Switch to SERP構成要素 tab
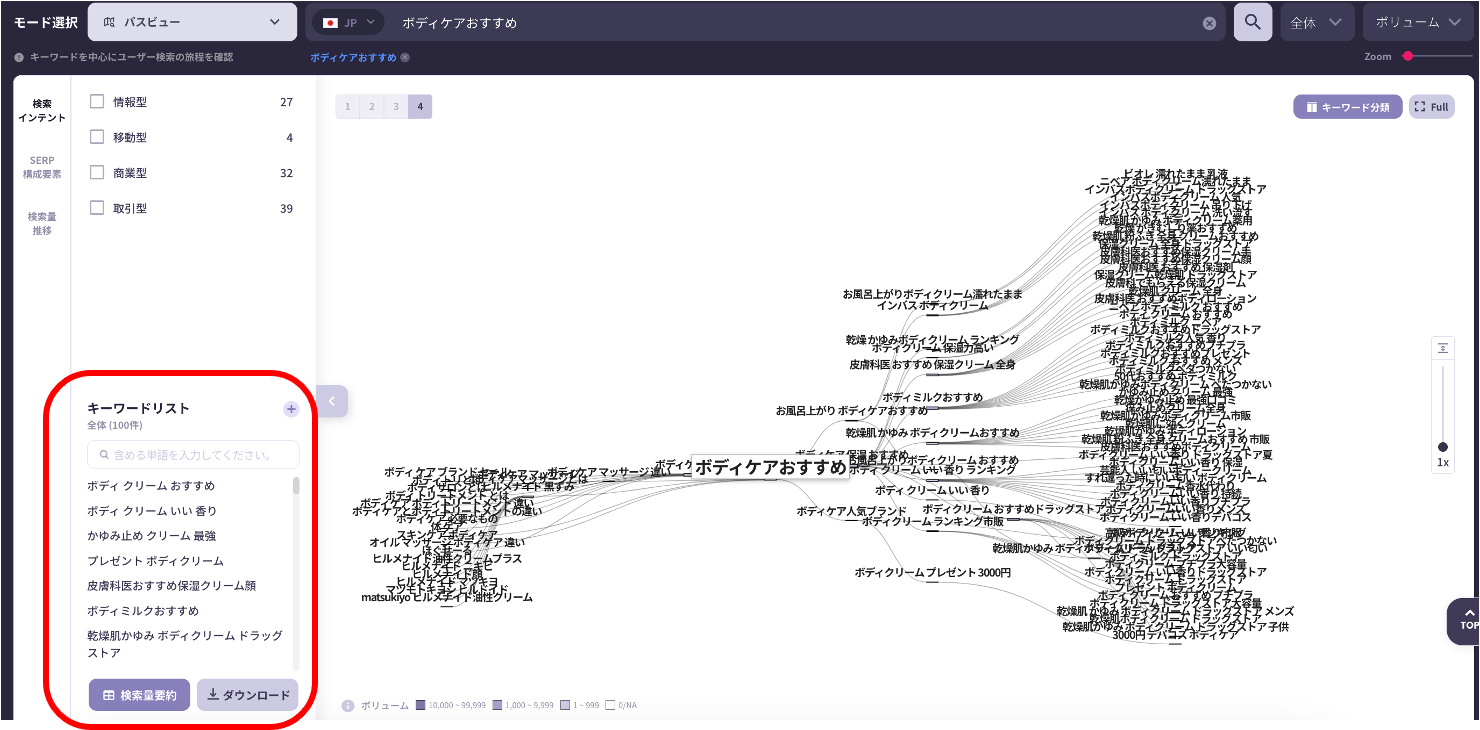This screenshot has width=1480, height=730. tap(42, 167)
